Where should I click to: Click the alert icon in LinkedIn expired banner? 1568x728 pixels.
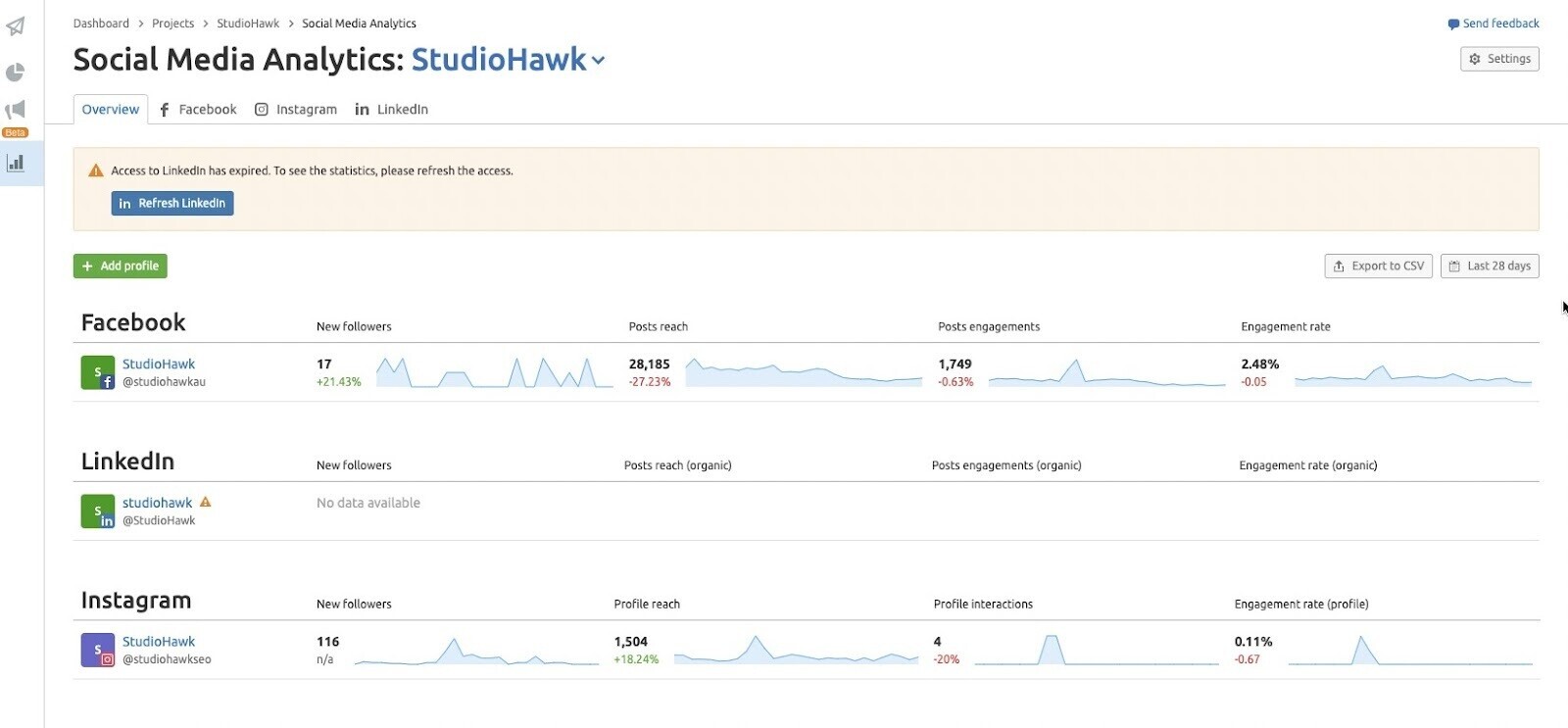tap(96, 170)
